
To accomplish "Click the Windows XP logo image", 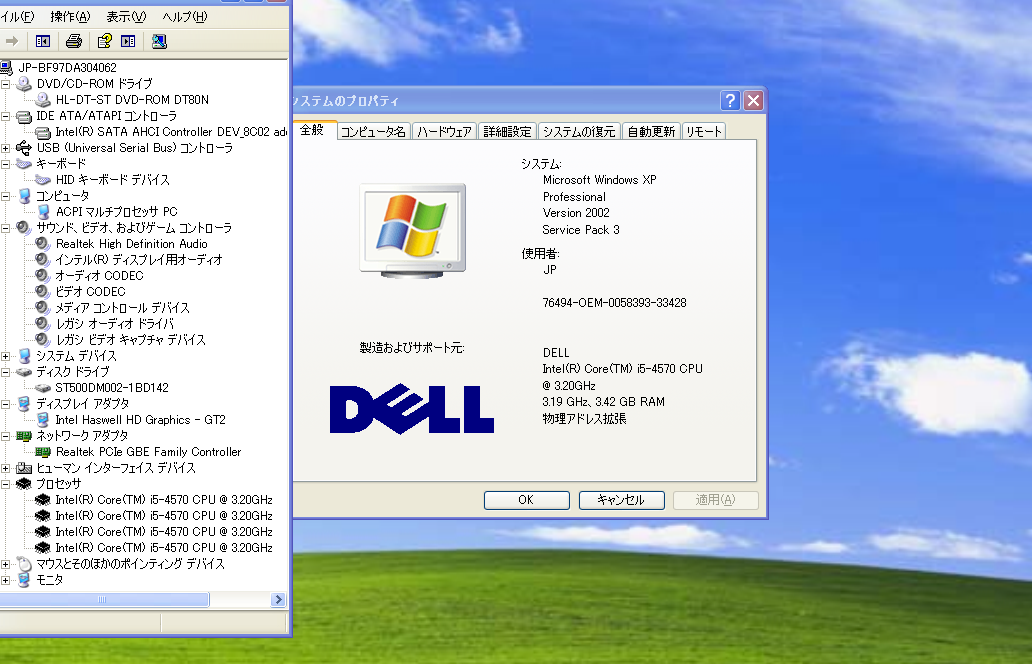I will coord(413,231).
